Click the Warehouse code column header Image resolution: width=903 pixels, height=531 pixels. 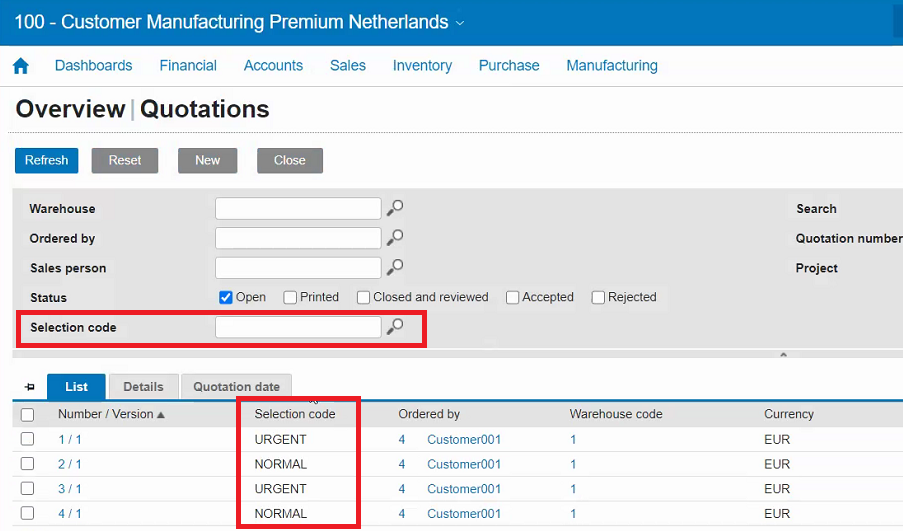click(x=616, y=414)
